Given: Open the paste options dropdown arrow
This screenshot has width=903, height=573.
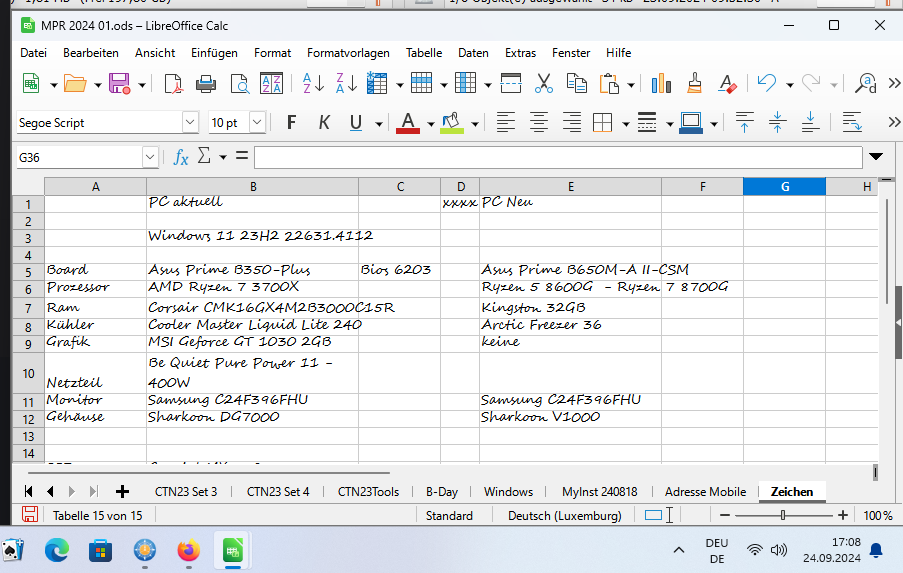Looking at the screenshot, I should (x=631, y=85).
